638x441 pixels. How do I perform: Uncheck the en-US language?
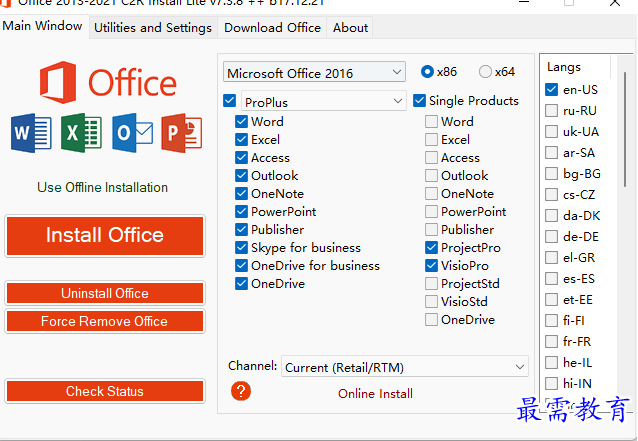551,90
